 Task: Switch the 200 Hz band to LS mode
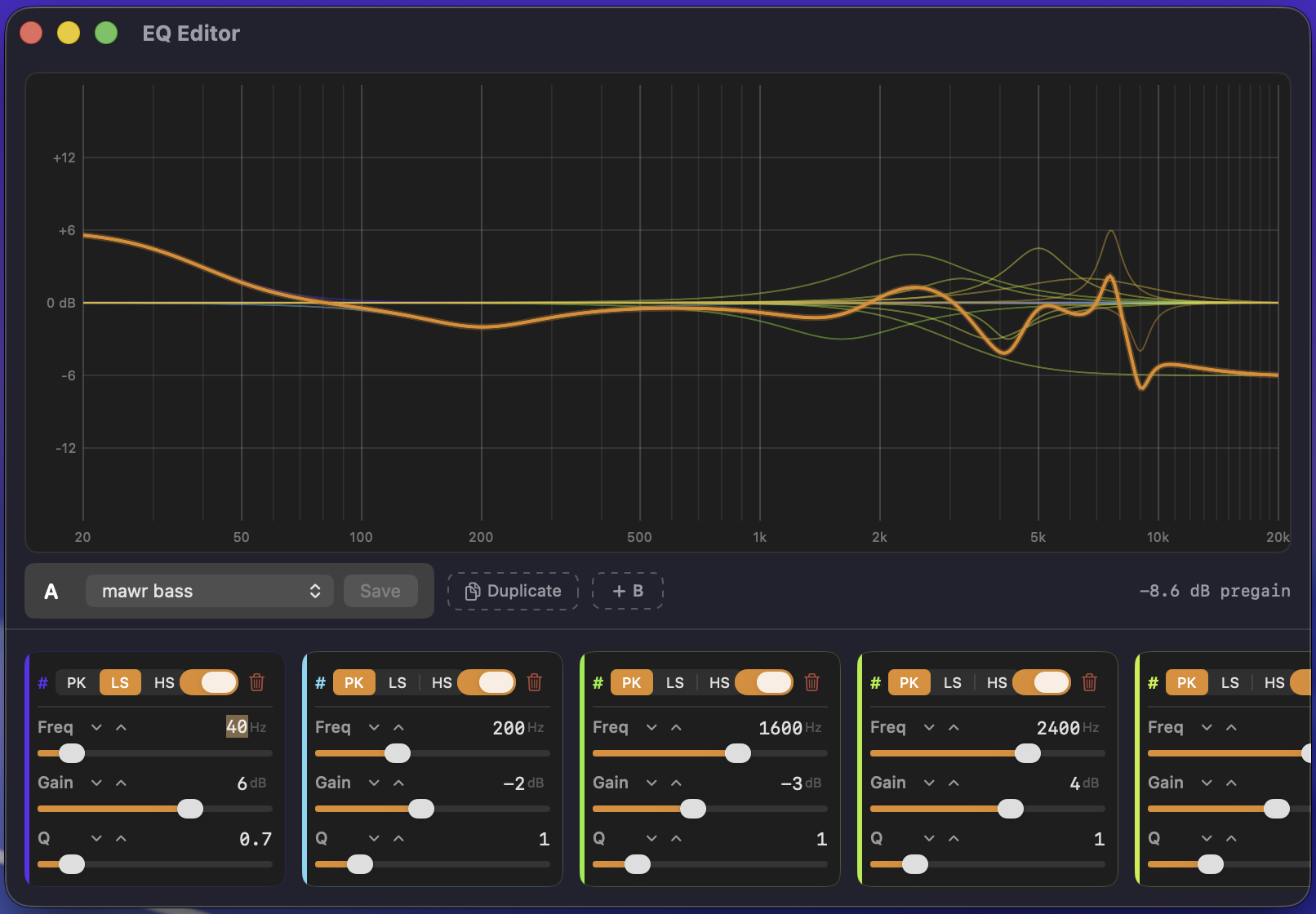[398, 682]
